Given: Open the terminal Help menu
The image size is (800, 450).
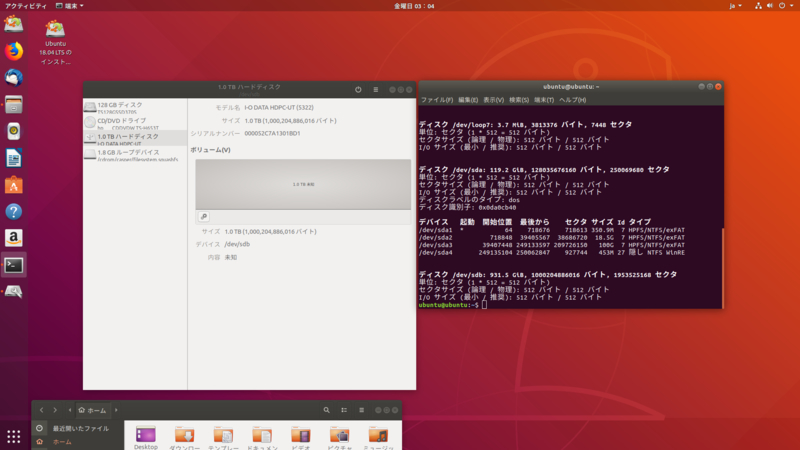Looking at the screenshot, I should [x=572, y=100].
